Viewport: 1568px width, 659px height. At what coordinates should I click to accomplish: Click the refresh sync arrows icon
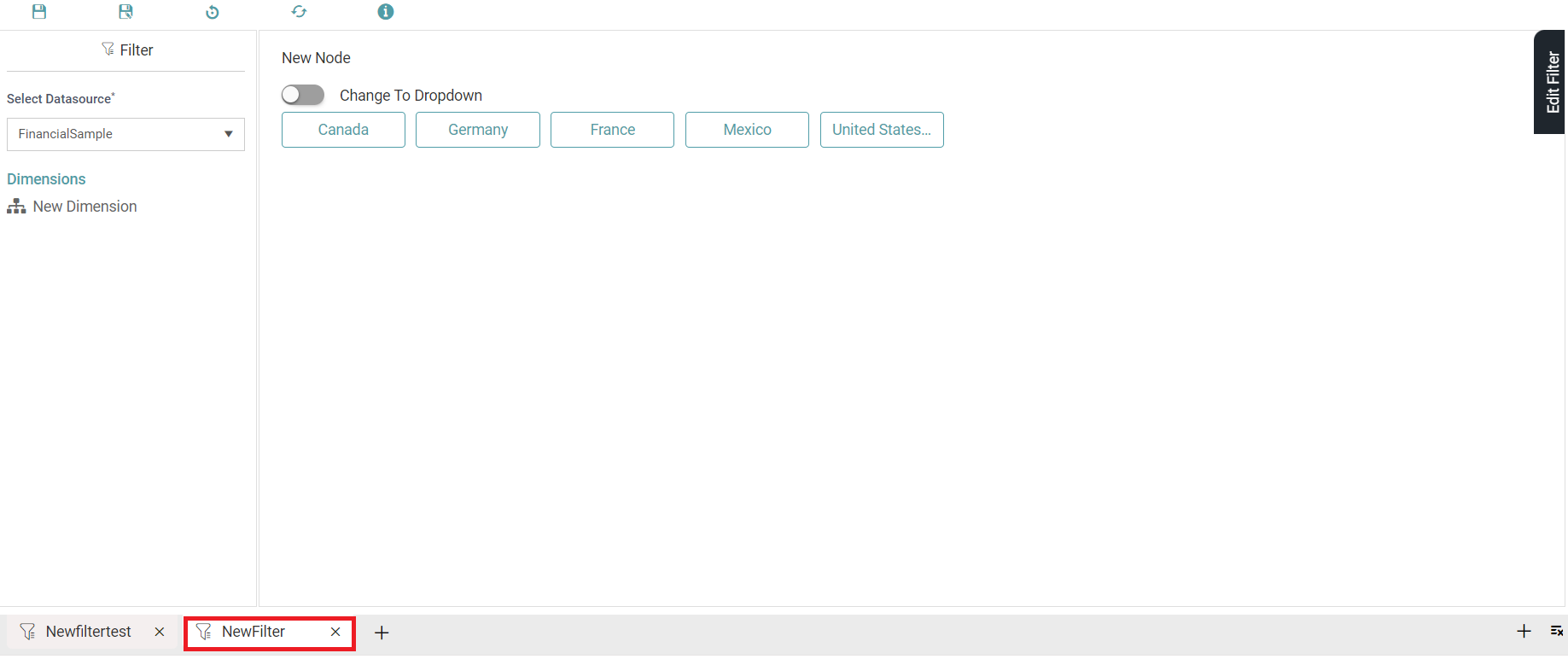(299, 12)
